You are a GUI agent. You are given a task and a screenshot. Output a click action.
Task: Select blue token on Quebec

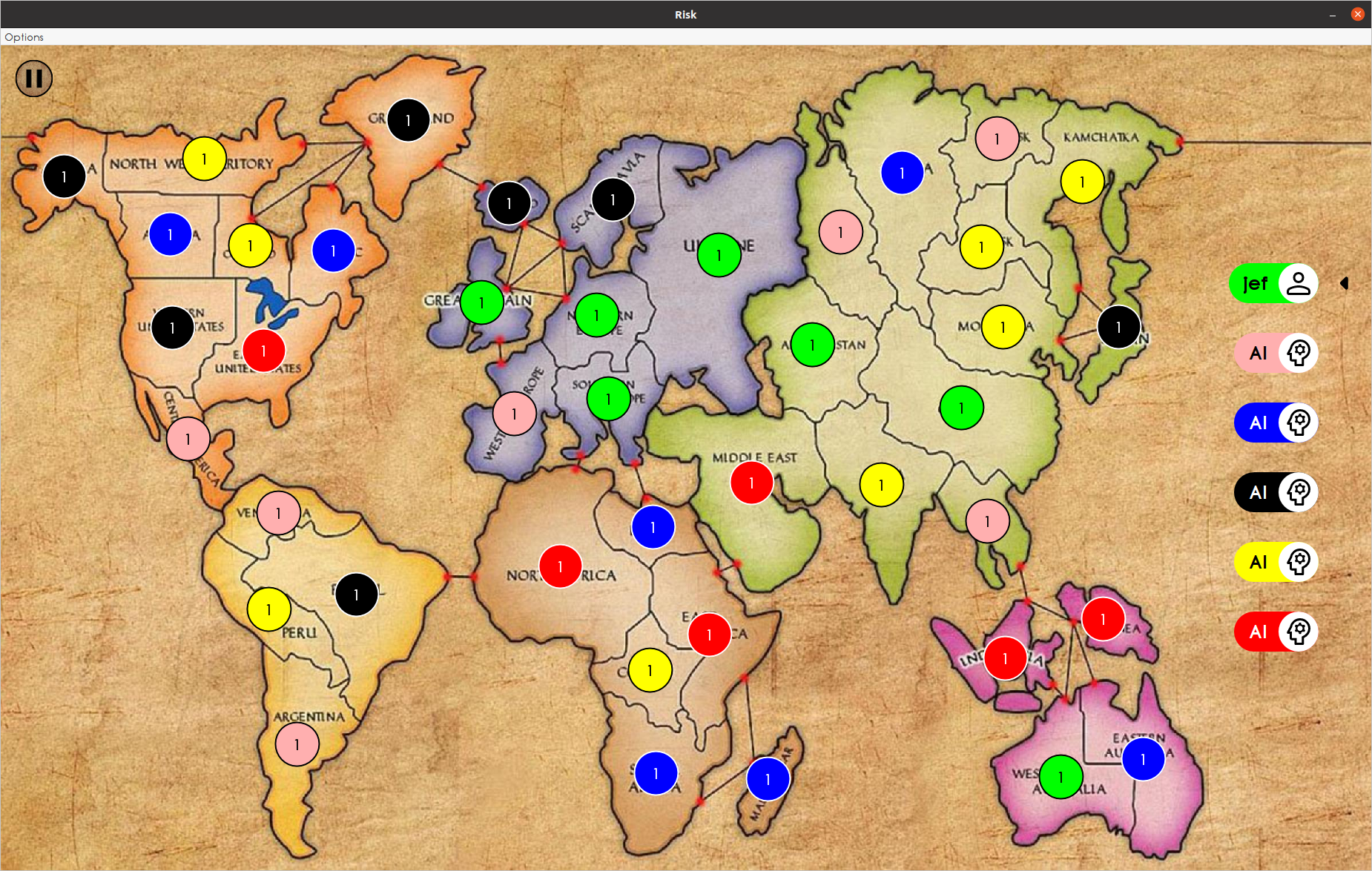pyautogui.click(x=333, y=251)
